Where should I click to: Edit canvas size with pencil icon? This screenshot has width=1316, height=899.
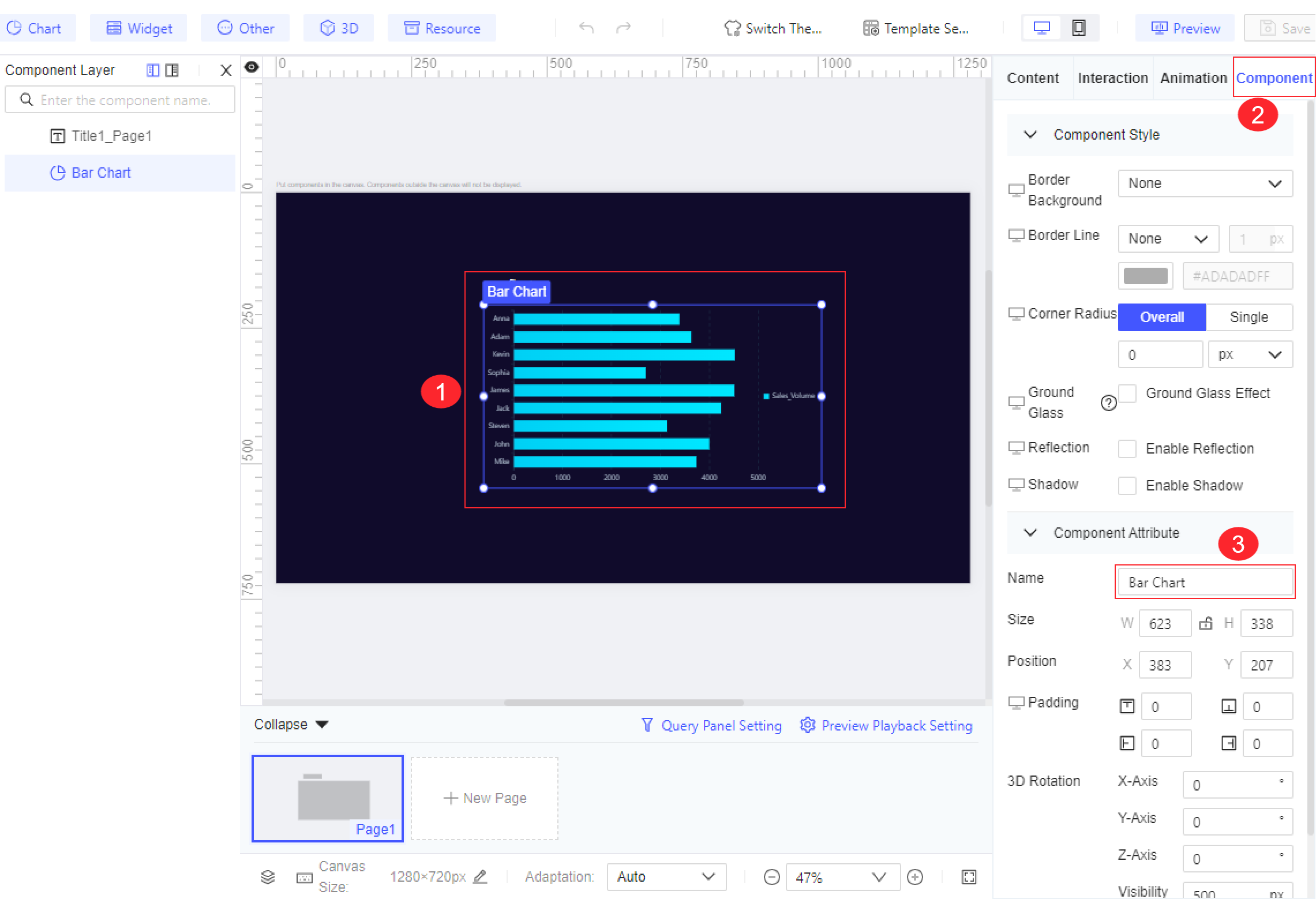click(x=480, y=876)
